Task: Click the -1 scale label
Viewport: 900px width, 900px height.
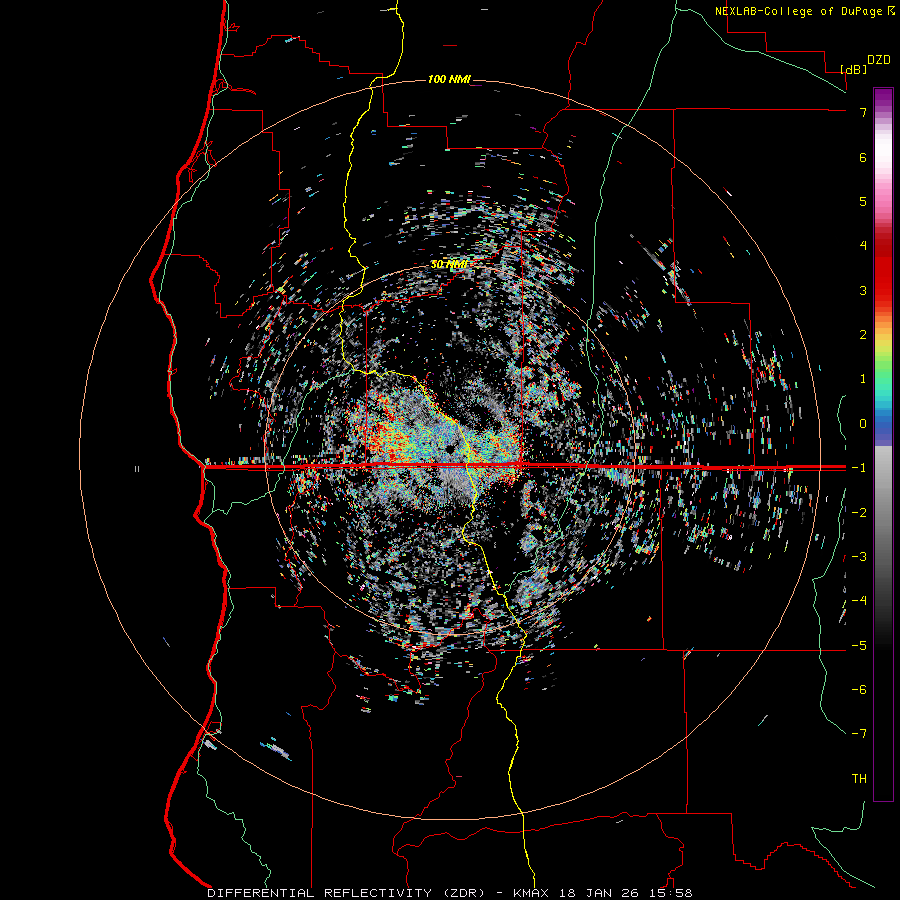Action: pyautogui.click(x=859, y=468)
